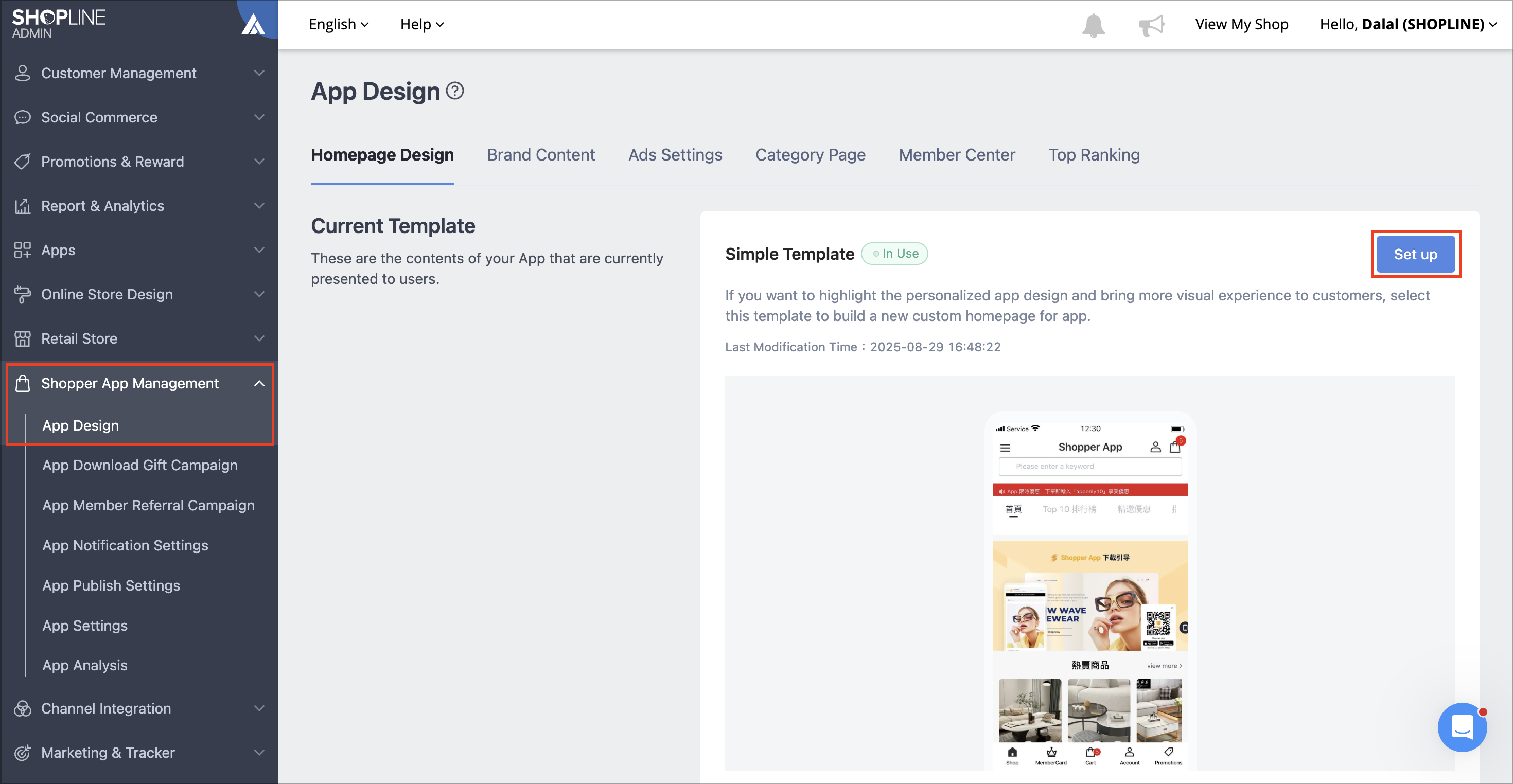Click the Apps grid icon
The image size is (1513, 784).
tap(22, 250)
